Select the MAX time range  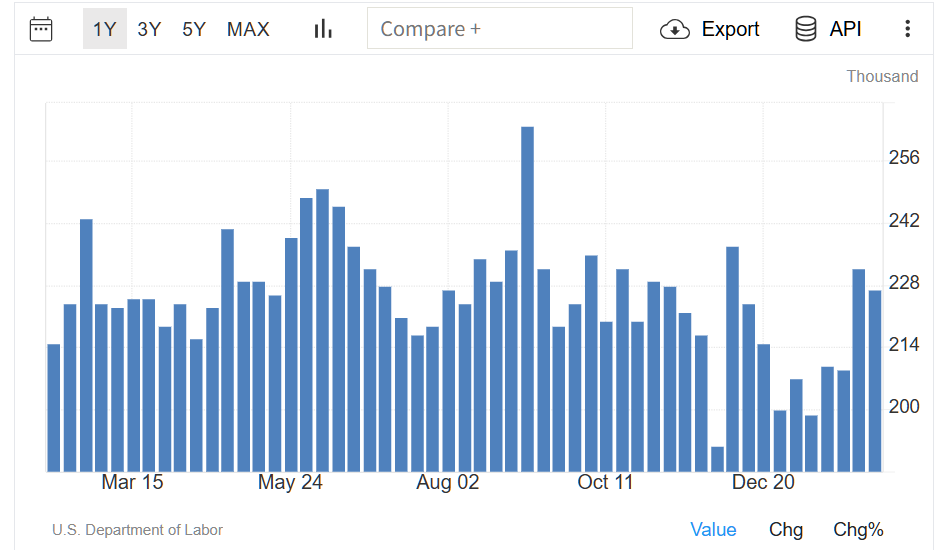(248, 29)
